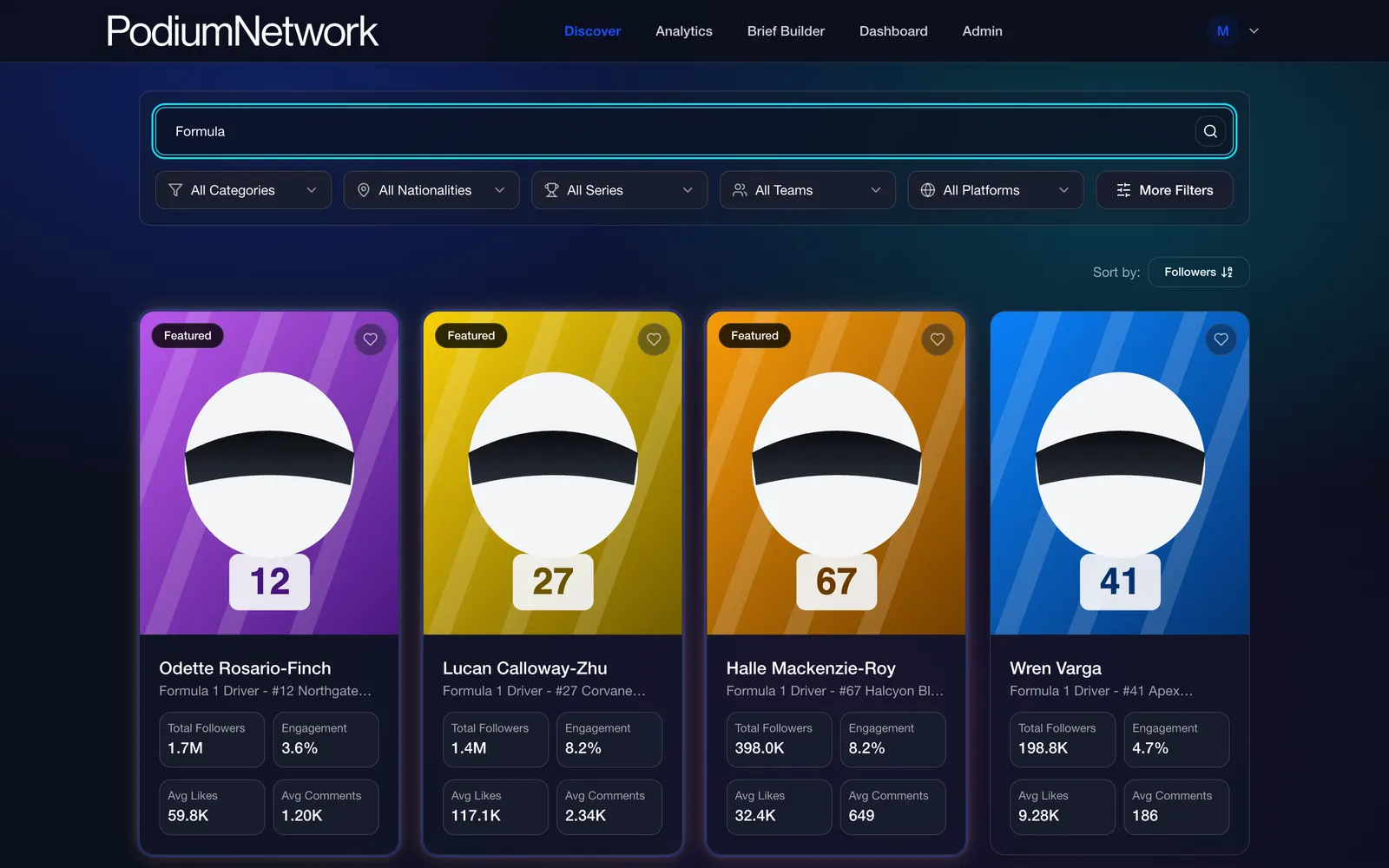The image size is (1389, 868).
Task: Open the All Platforms dropdown
Action: tap(996, 190)
